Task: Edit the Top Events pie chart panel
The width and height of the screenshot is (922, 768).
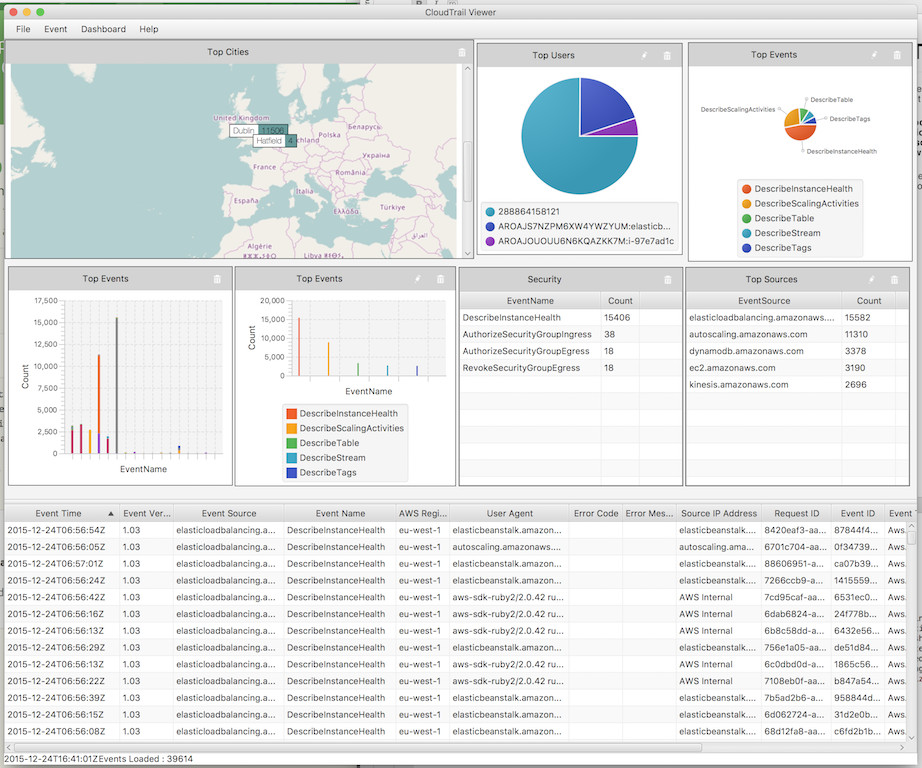Action: [874, 55]
